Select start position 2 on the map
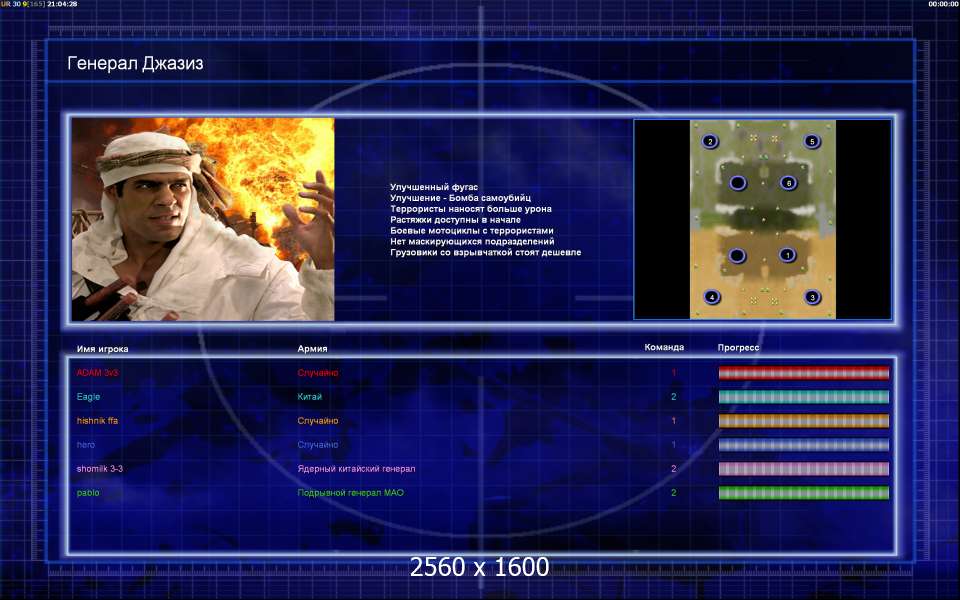Image resolution: width=960 pixels, height=600 pixels. (710, 141)
